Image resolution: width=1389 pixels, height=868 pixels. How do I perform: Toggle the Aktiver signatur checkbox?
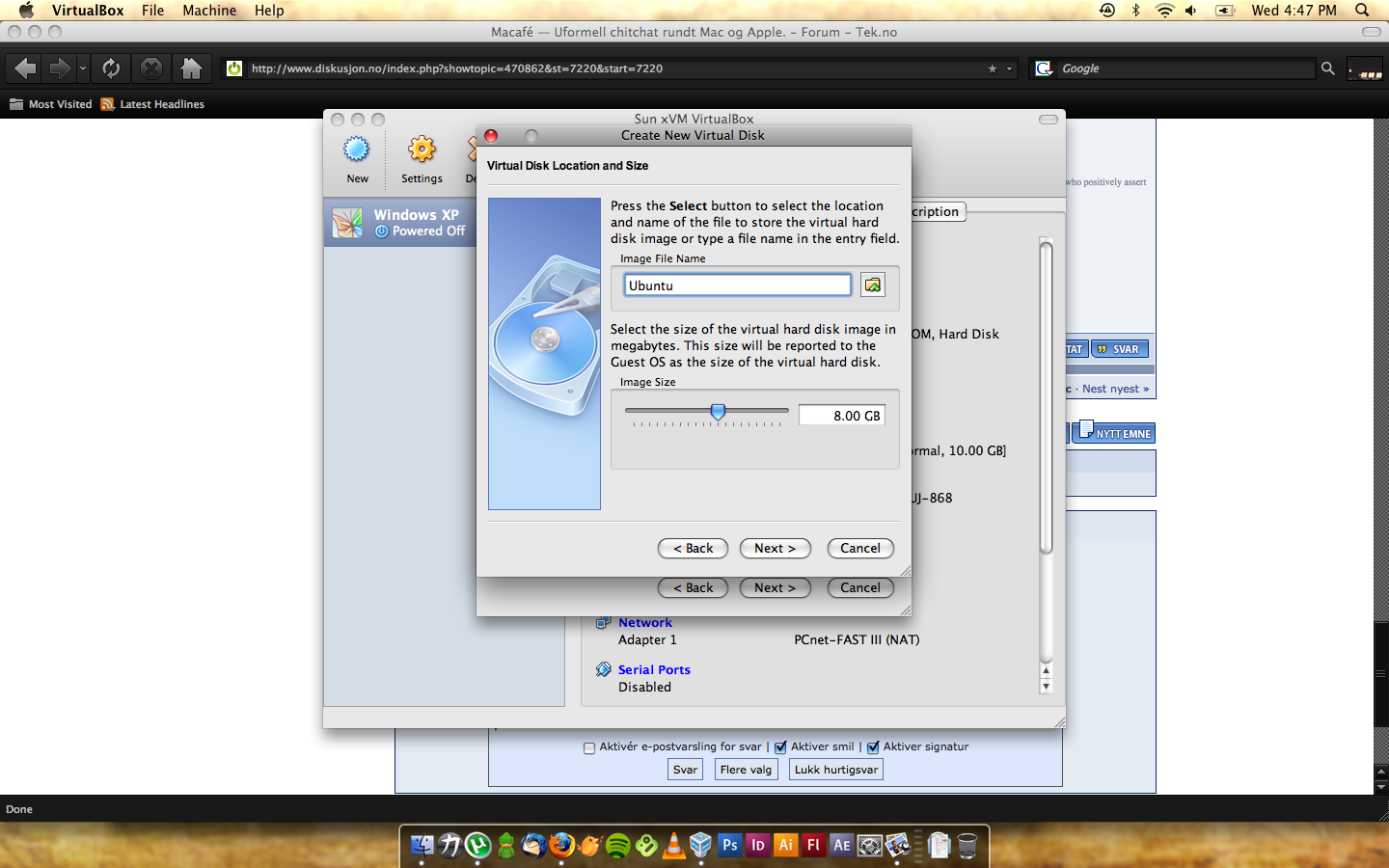tap(873, 747)
